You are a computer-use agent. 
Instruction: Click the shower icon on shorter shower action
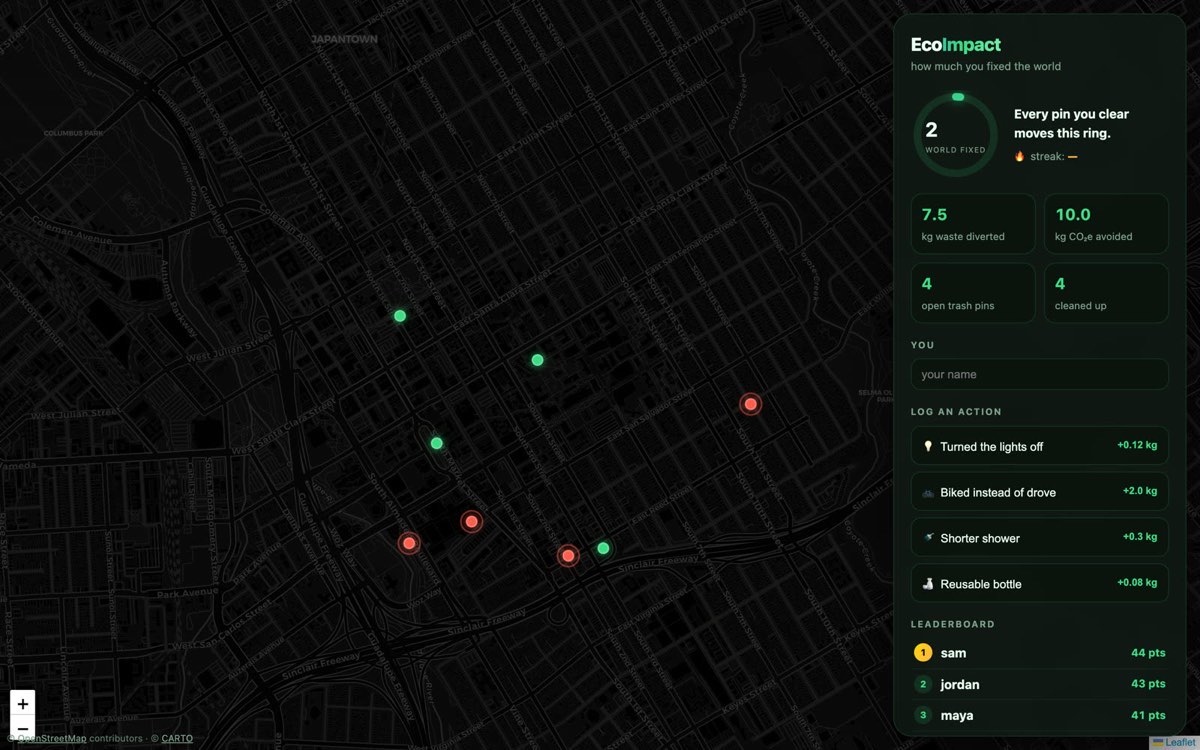pos(928,538)
